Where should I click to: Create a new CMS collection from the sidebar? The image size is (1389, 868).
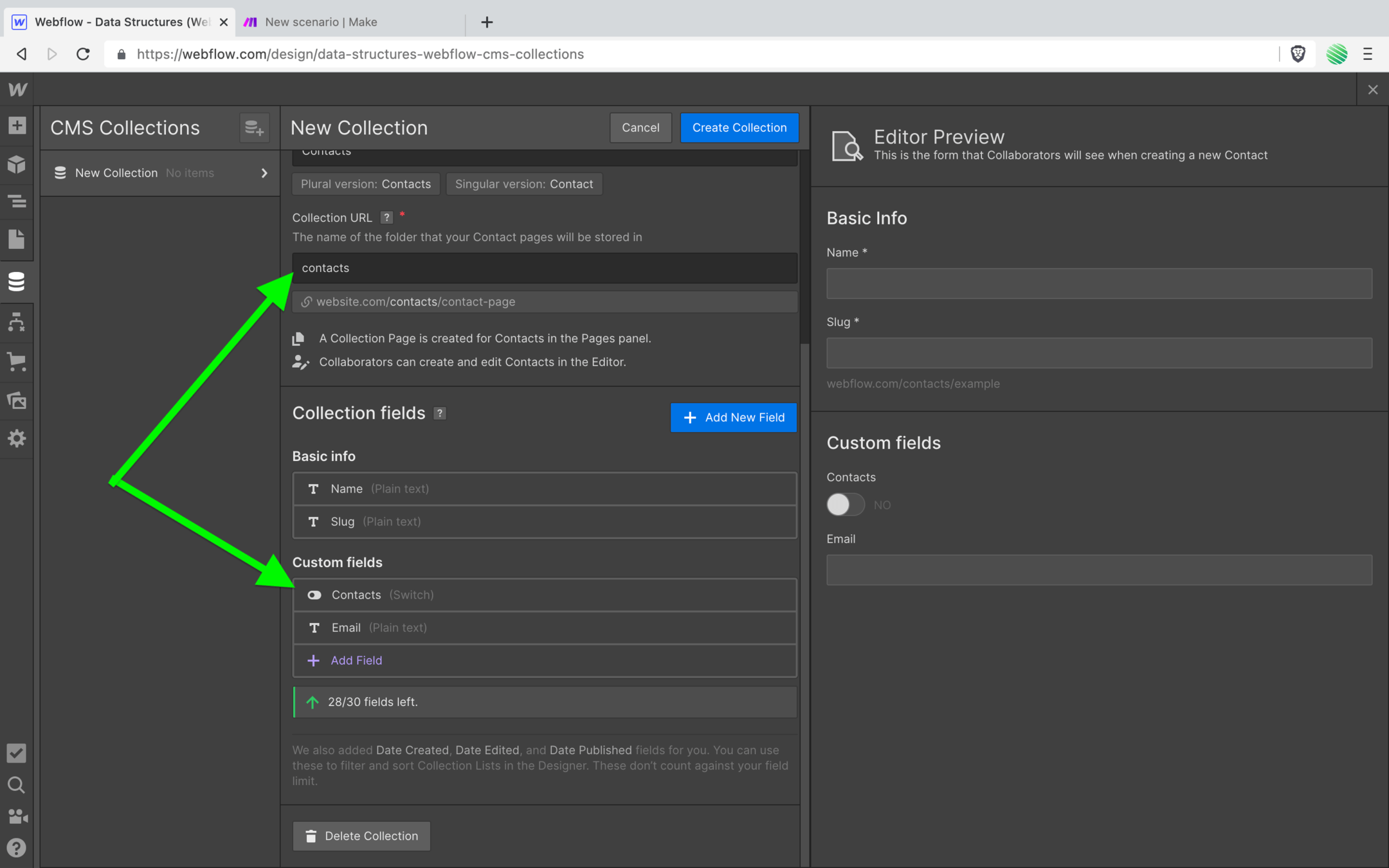point(254,127)
